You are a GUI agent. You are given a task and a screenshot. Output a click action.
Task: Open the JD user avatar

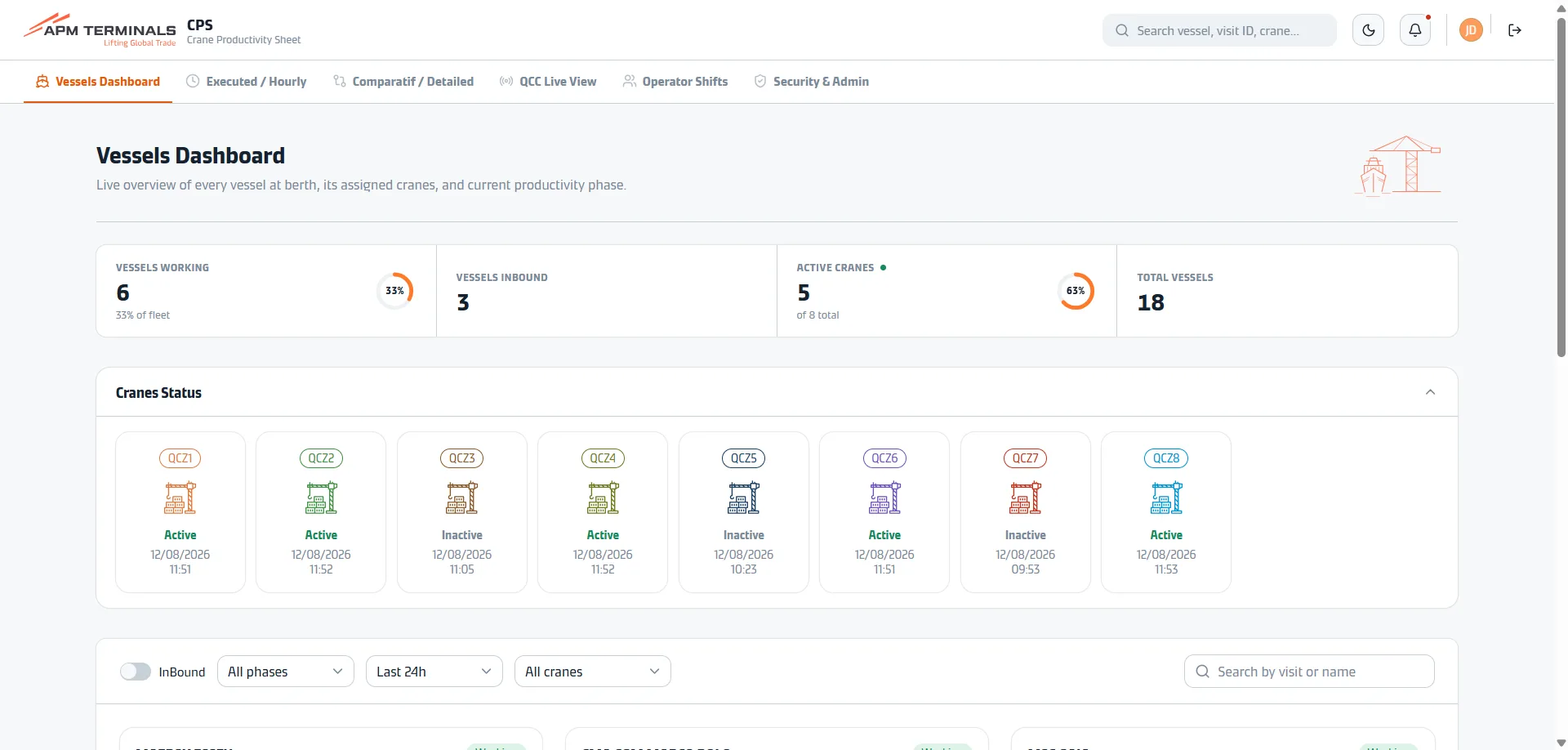pos(1471,30)
